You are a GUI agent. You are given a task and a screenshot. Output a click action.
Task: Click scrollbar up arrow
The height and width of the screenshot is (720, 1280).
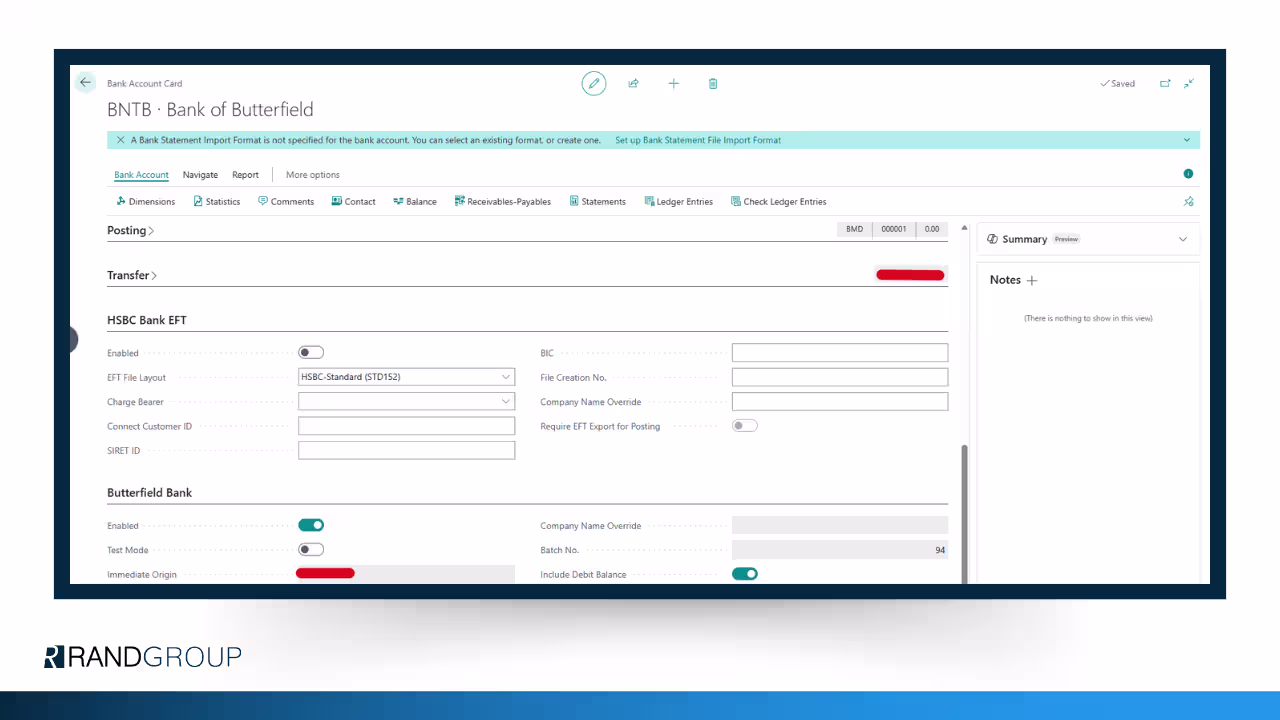(964, 228)
